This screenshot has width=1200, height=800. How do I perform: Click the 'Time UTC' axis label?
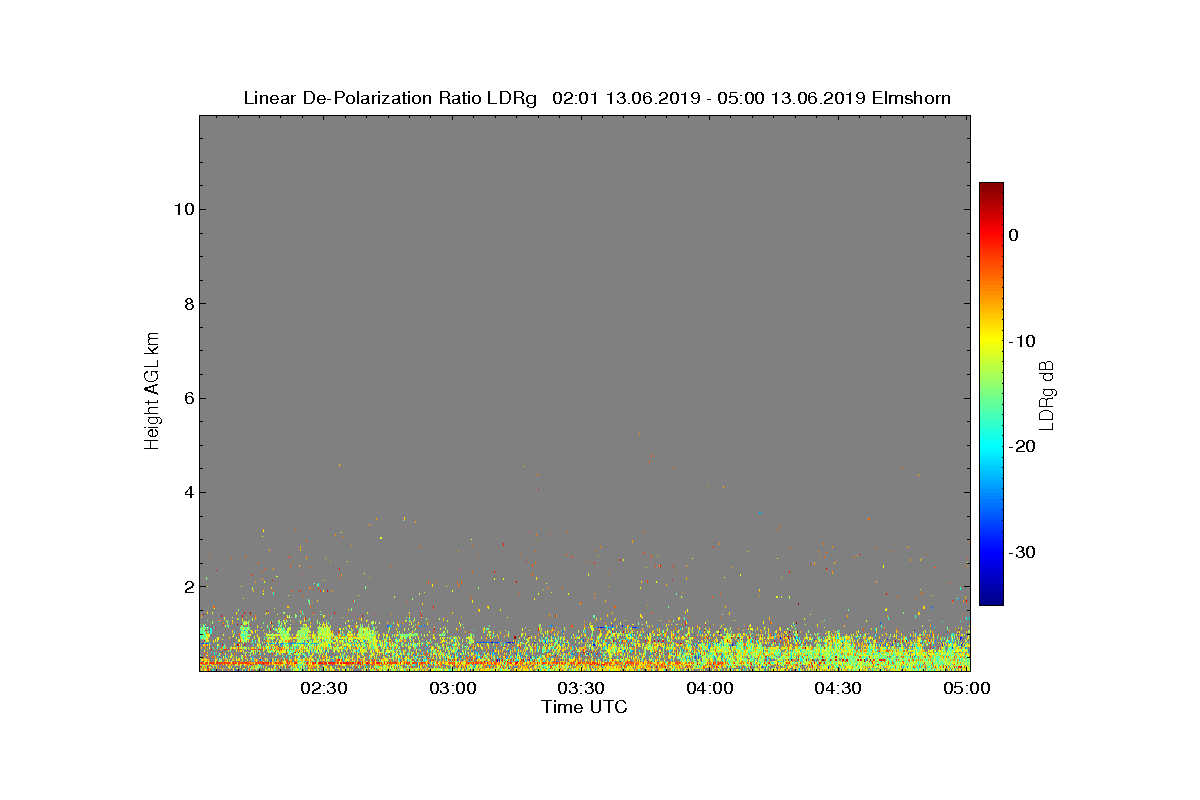pos(585,707)
